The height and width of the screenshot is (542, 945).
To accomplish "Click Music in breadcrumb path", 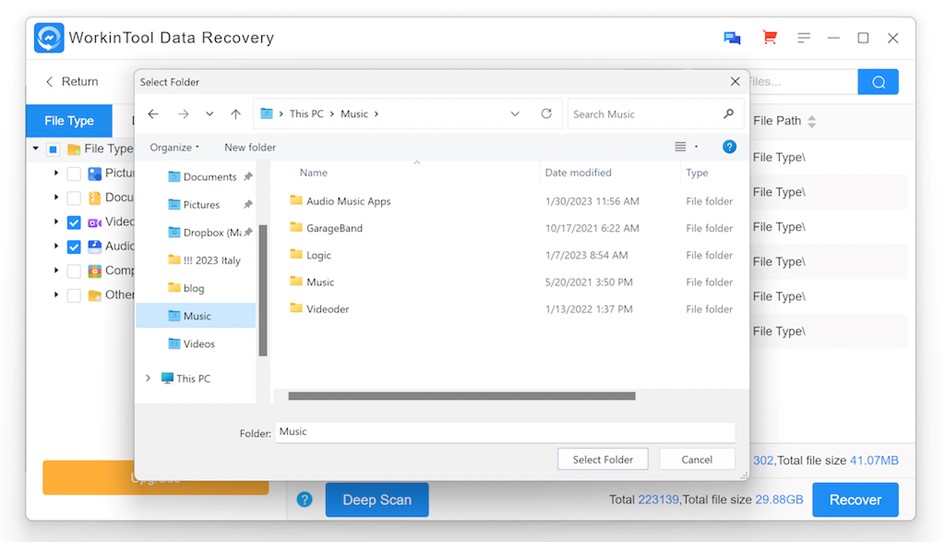I will [354, 114].
